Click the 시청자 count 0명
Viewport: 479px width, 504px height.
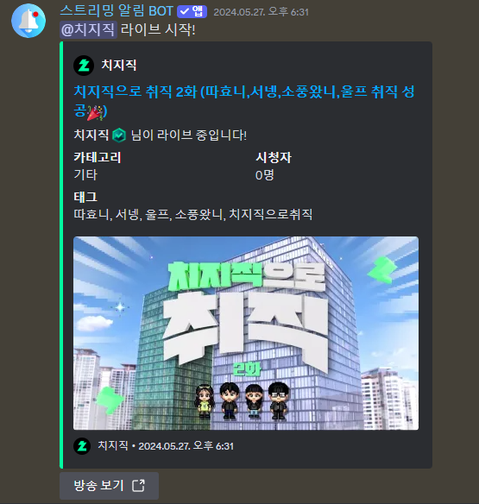click(x=265, y=175)
